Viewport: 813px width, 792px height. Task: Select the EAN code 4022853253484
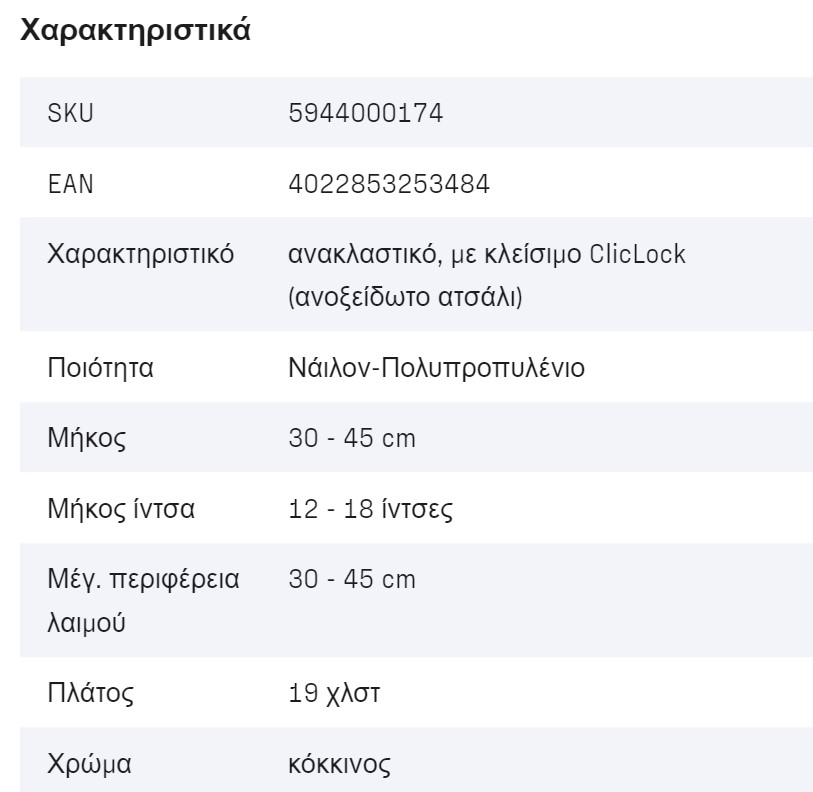[389, 184]
